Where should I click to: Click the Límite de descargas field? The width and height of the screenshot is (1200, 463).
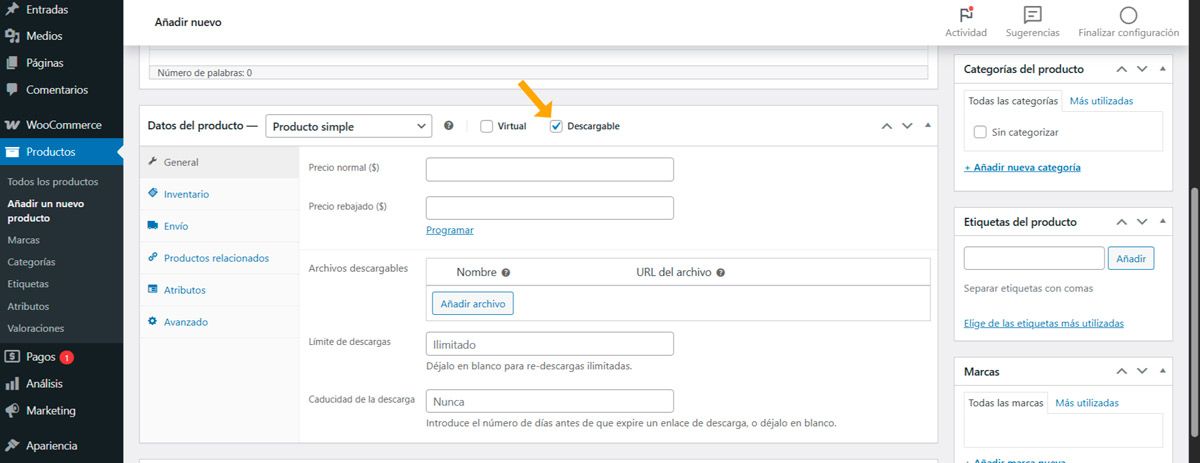(x=550, y=344)
